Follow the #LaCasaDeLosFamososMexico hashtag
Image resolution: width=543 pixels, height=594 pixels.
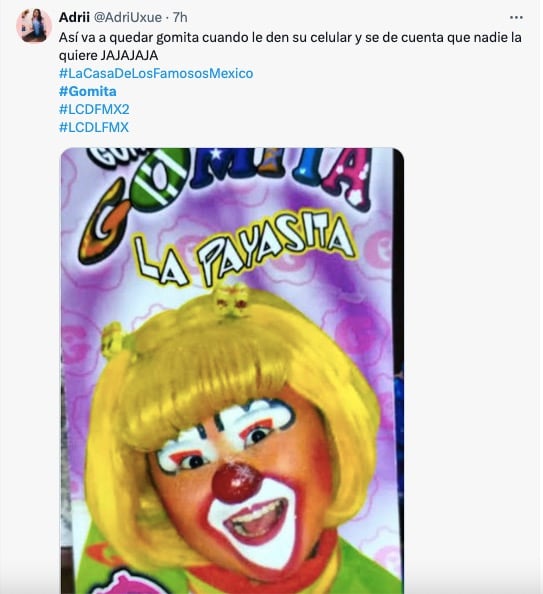click(x=156, y=73)
